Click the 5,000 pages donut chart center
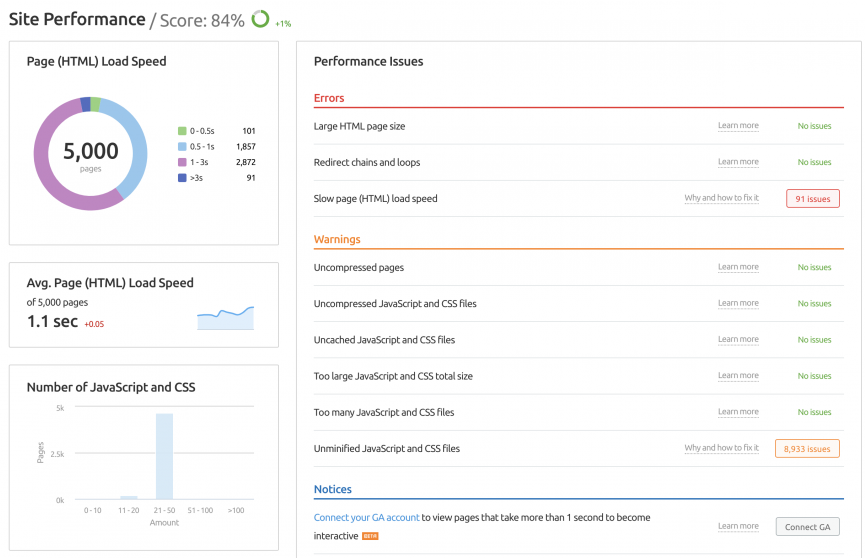 point(90,154)
